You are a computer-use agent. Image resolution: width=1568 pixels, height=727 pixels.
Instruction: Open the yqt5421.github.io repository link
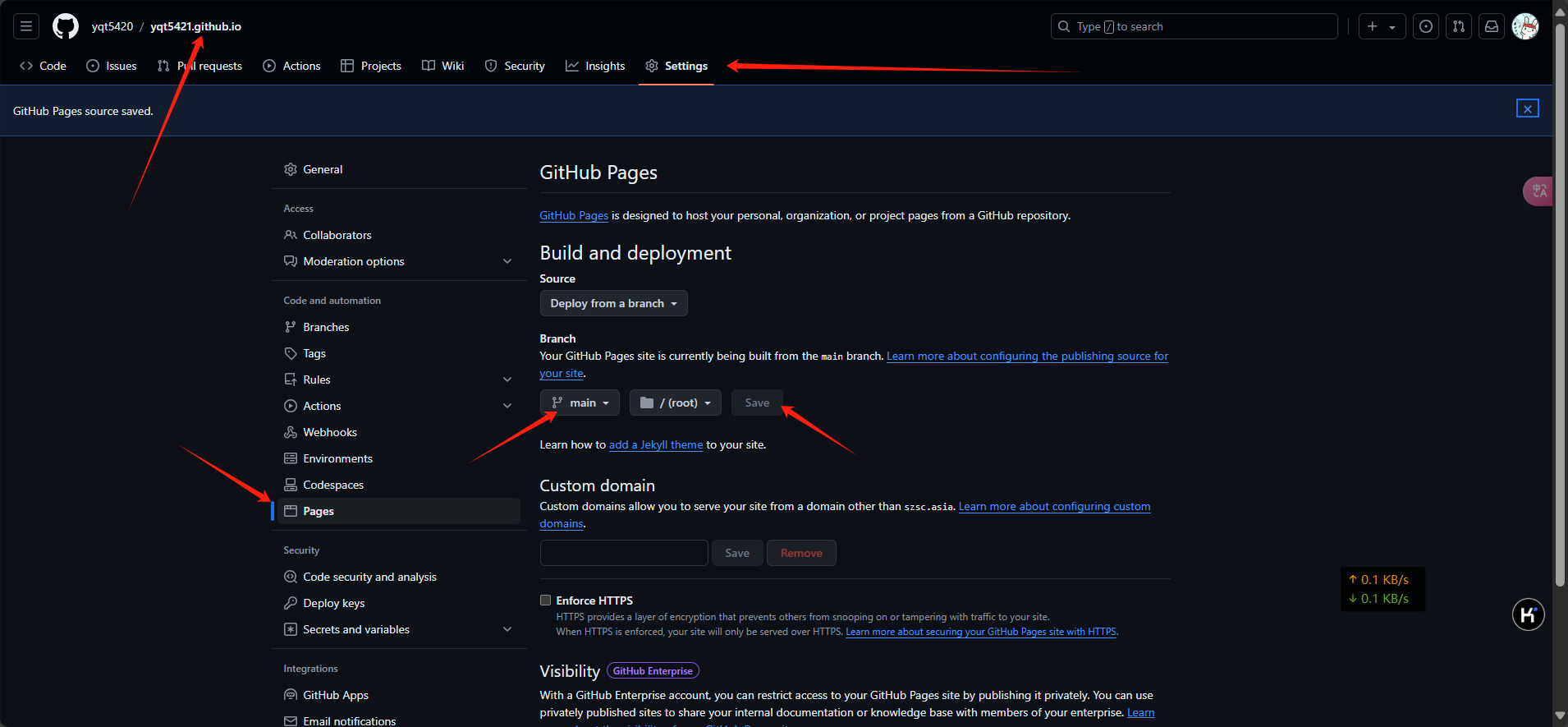tap(195, 26)
